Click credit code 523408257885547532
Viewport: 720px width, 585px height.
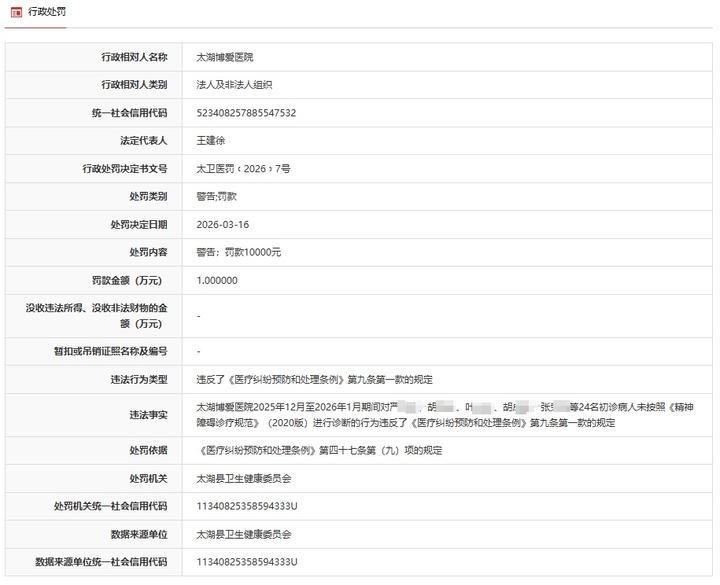[246, 113]
